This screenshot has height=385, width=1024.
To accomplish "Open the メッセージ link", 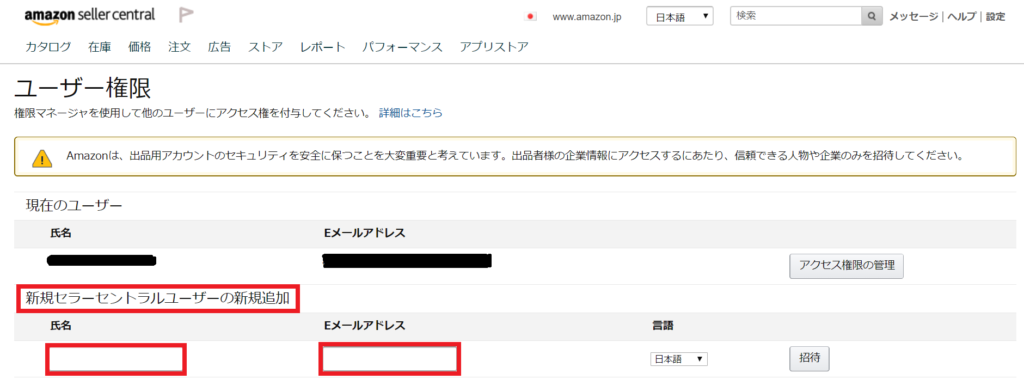I will [x=914, y=16].
